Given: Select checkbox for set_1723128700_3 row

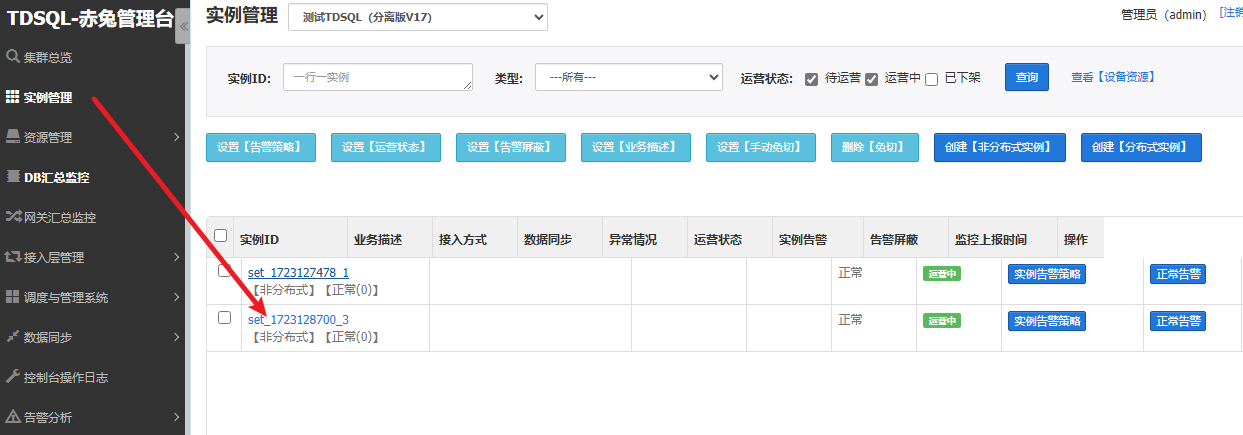Looking at the screenshot, I should point(225,317).
